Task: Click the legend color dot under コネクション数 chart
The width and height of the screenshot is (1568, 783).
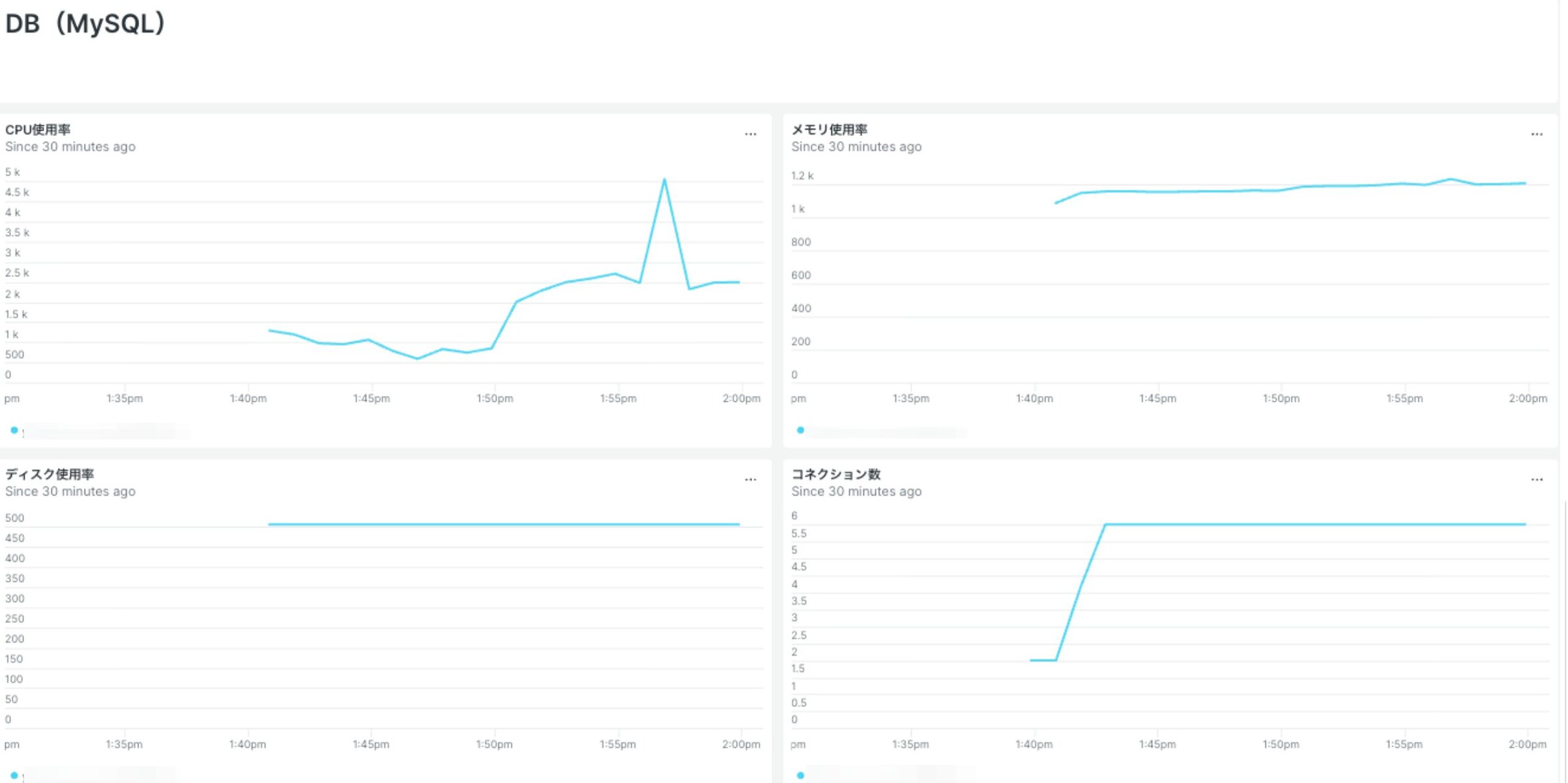Action: pyautogui.click(x=800, y=775)
